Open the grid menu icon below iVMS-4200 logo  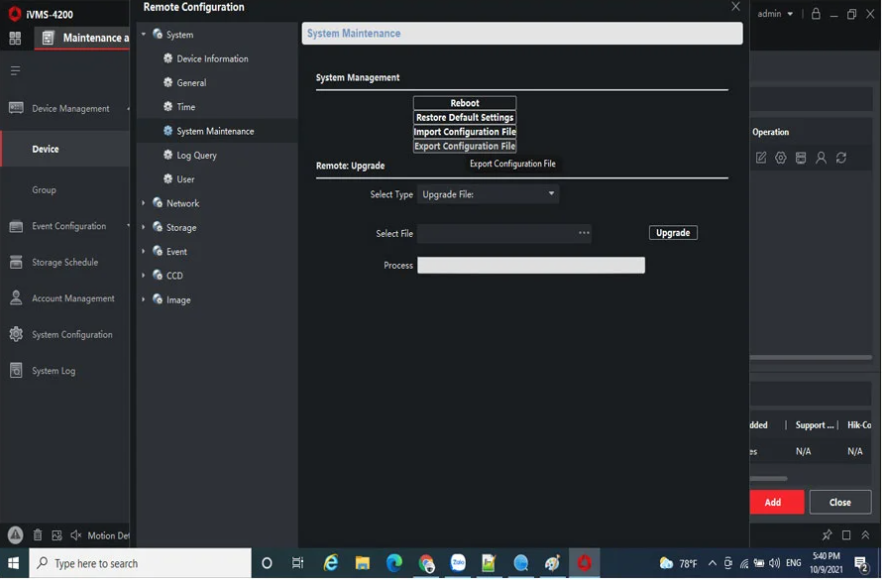(15, 38)
